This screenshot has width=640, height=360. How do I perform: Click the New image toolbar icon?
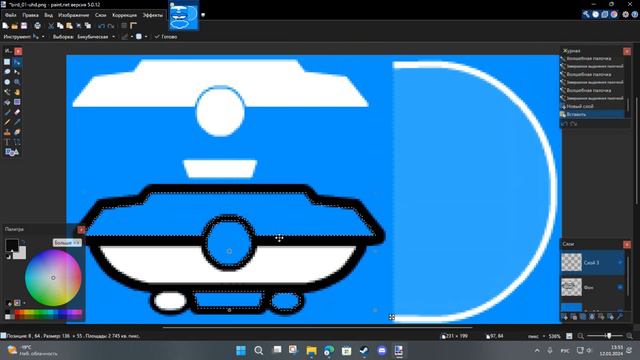pos(5,26)
